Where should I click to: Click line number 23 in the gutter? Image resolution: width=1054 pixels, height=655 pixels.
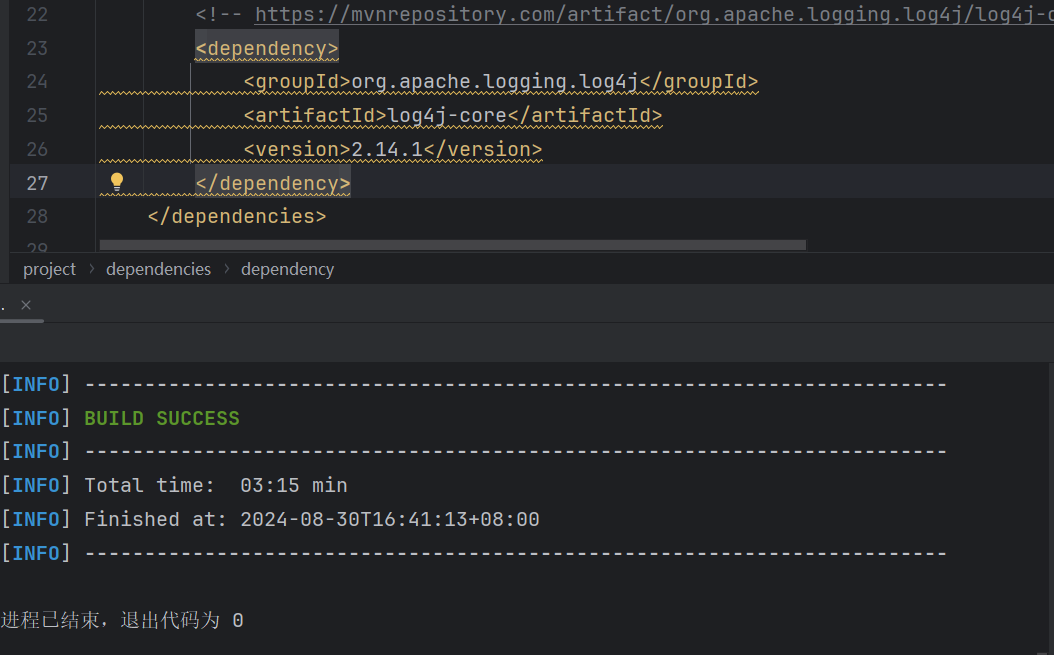37,48
